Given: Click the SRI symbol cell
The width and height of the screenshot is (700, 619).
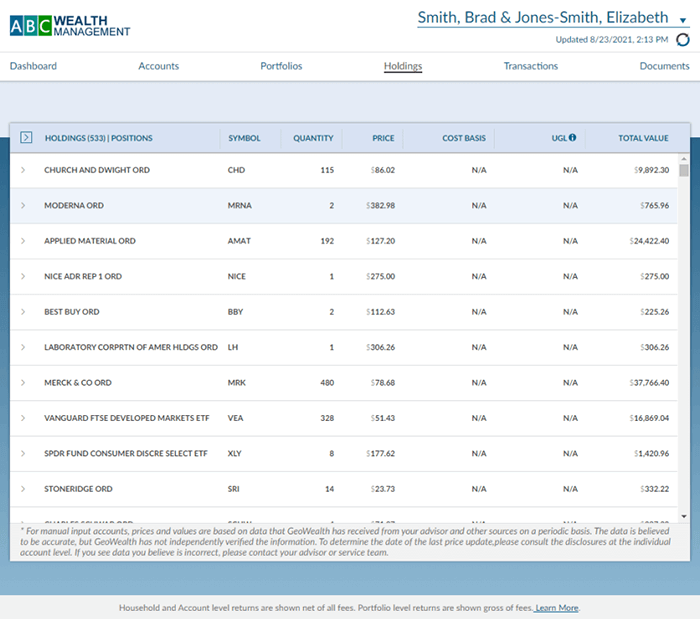Looking at the screenshot, I should point(233,489).
